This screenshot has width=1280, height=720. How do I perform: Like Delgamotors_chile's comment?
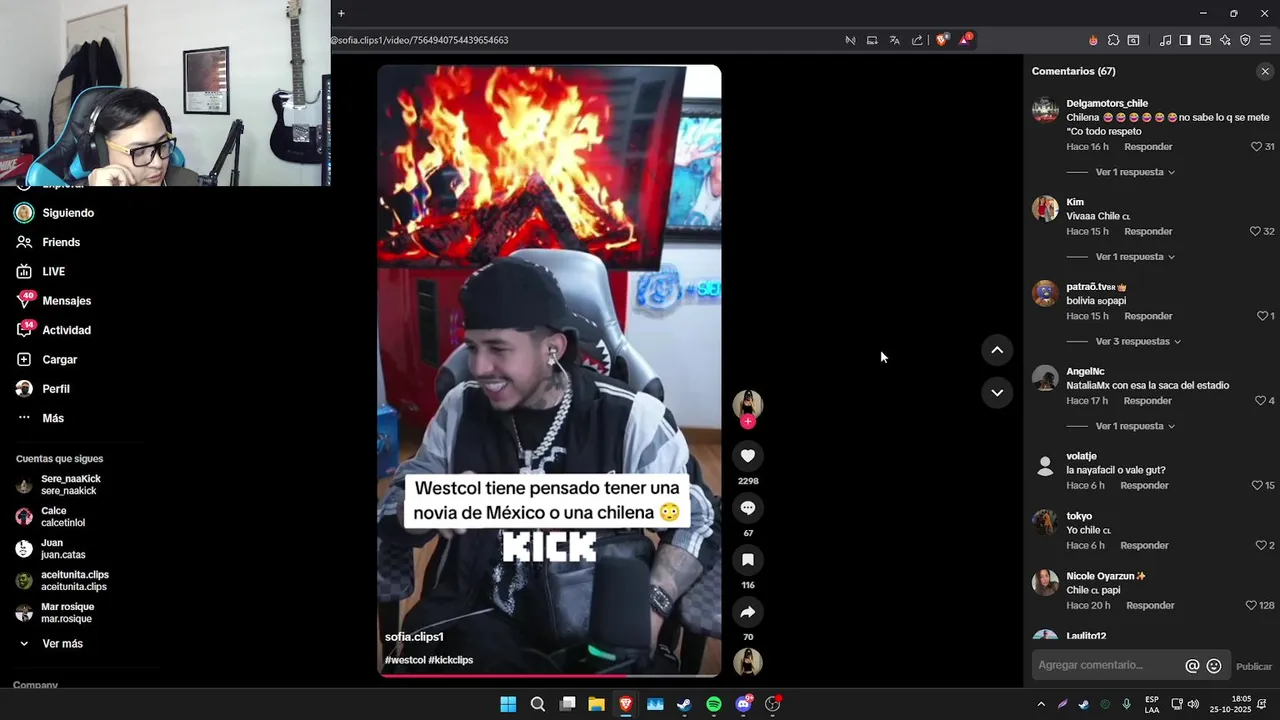tap(1257, 147)
